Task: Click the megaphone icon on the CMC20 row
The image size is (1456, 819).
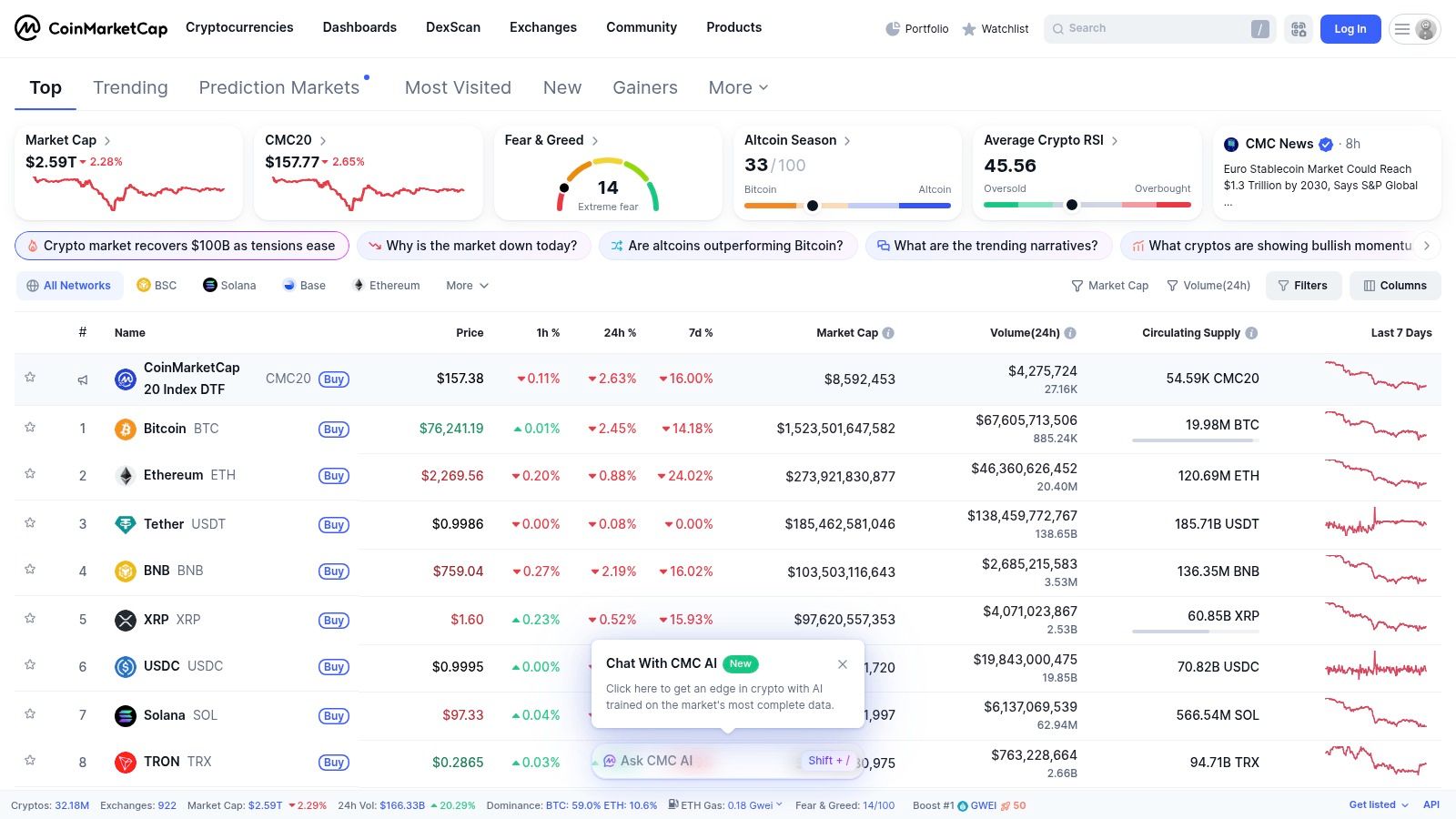Action: 83,379
